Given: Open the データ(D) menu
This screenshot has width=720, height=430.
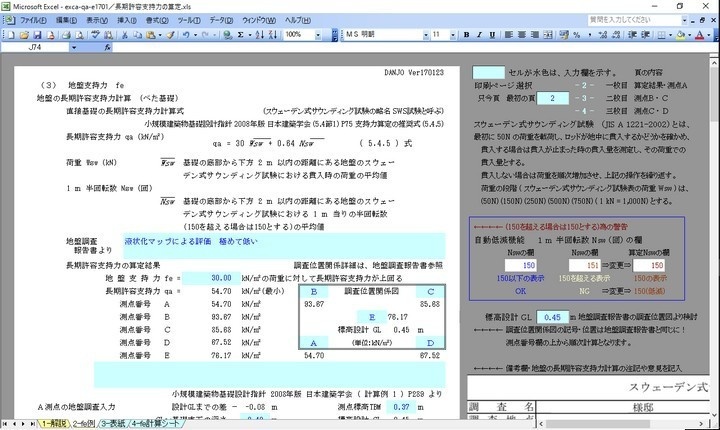Looking at the screenshot, I should pos(221,20).
